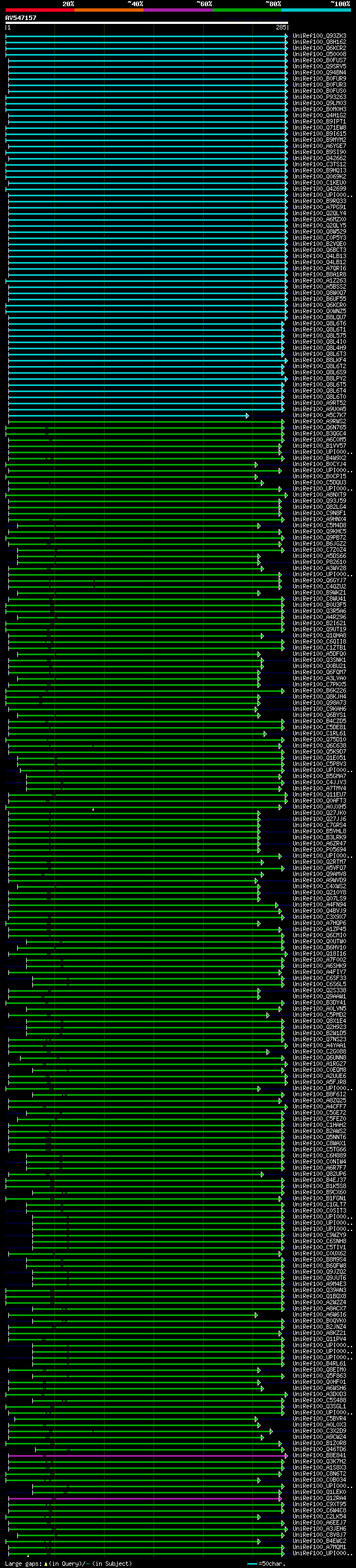Click hit label UniRef100_A9RWS2
Image resolution: width=356 pixels, height=1568 pixels.
pos(319,421)
